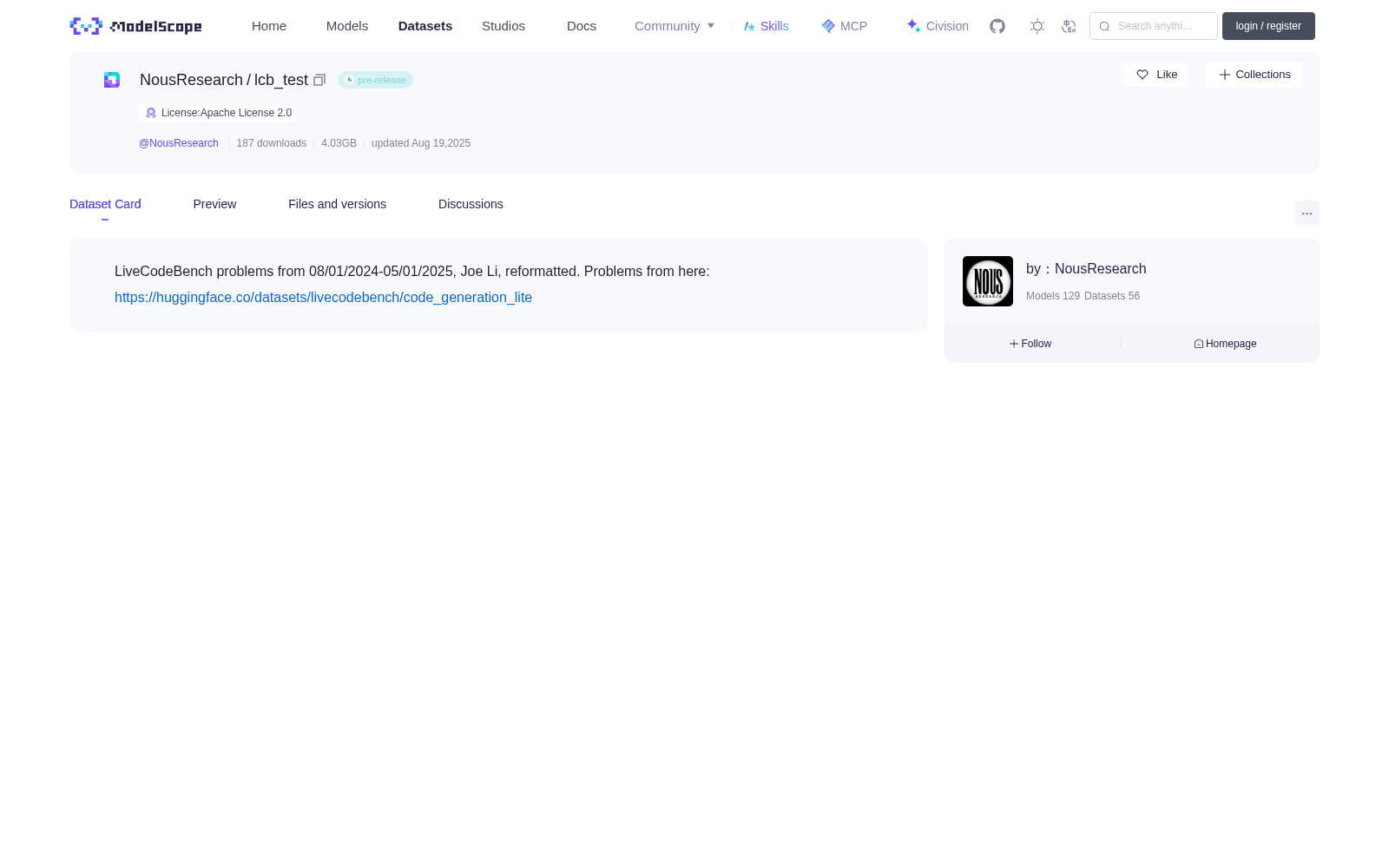Open the Docs page

tap(582, 26)
